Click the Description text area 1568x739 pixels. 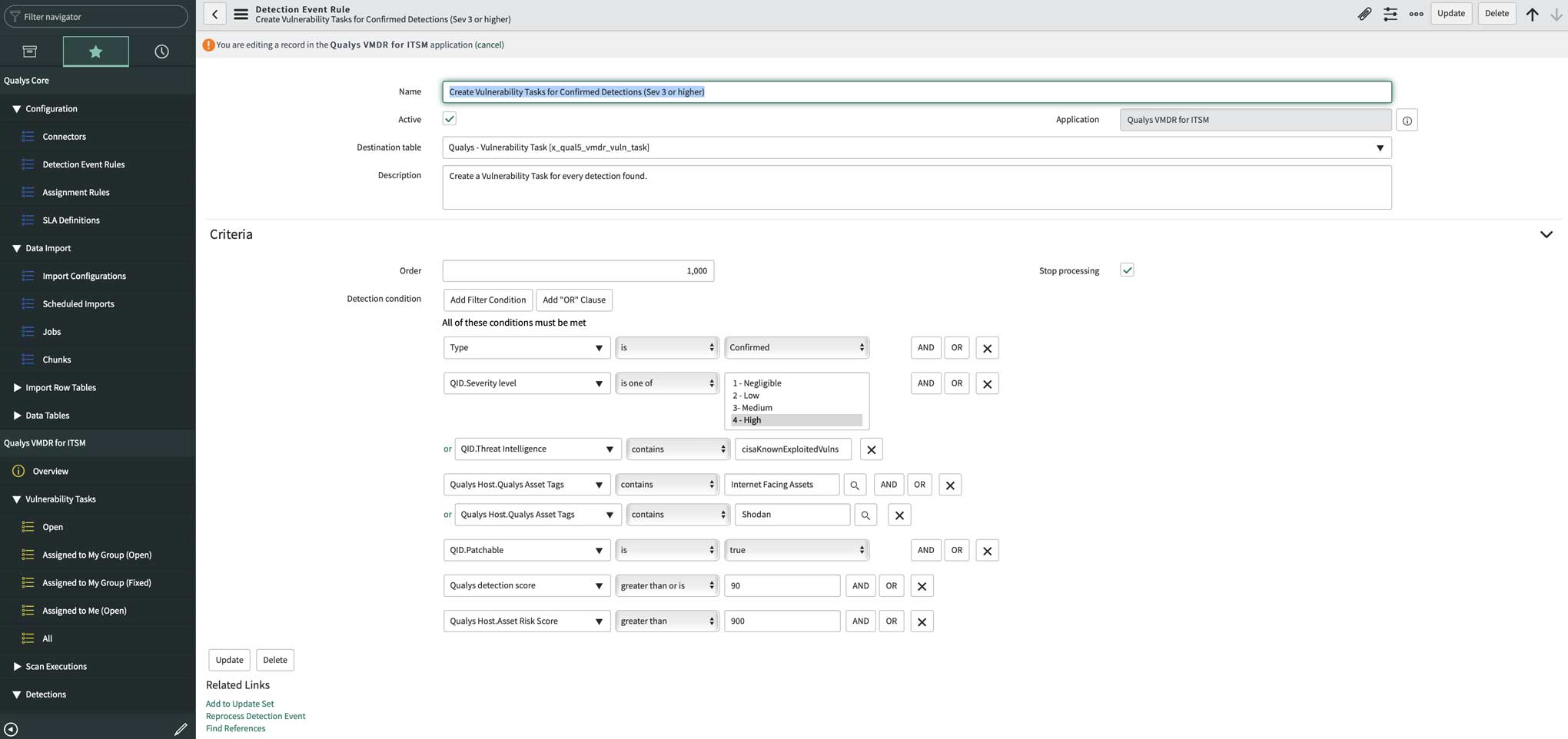click(x=916, y=187)
